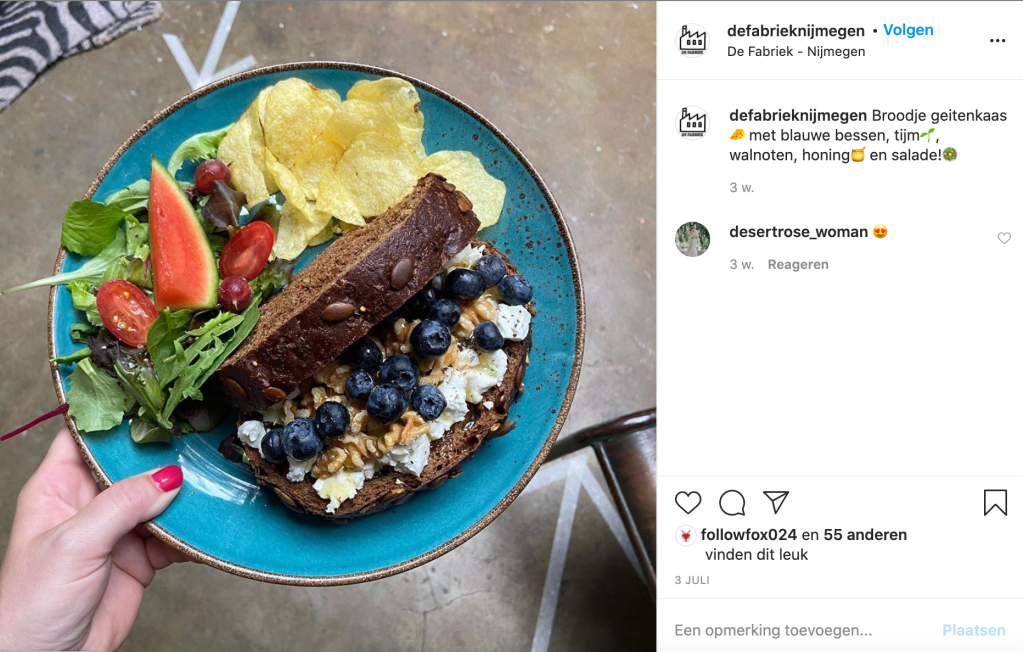Viewport: 1023px width, 652px height.
Task: Save the post with the bookmark icon
Action: 995,503
